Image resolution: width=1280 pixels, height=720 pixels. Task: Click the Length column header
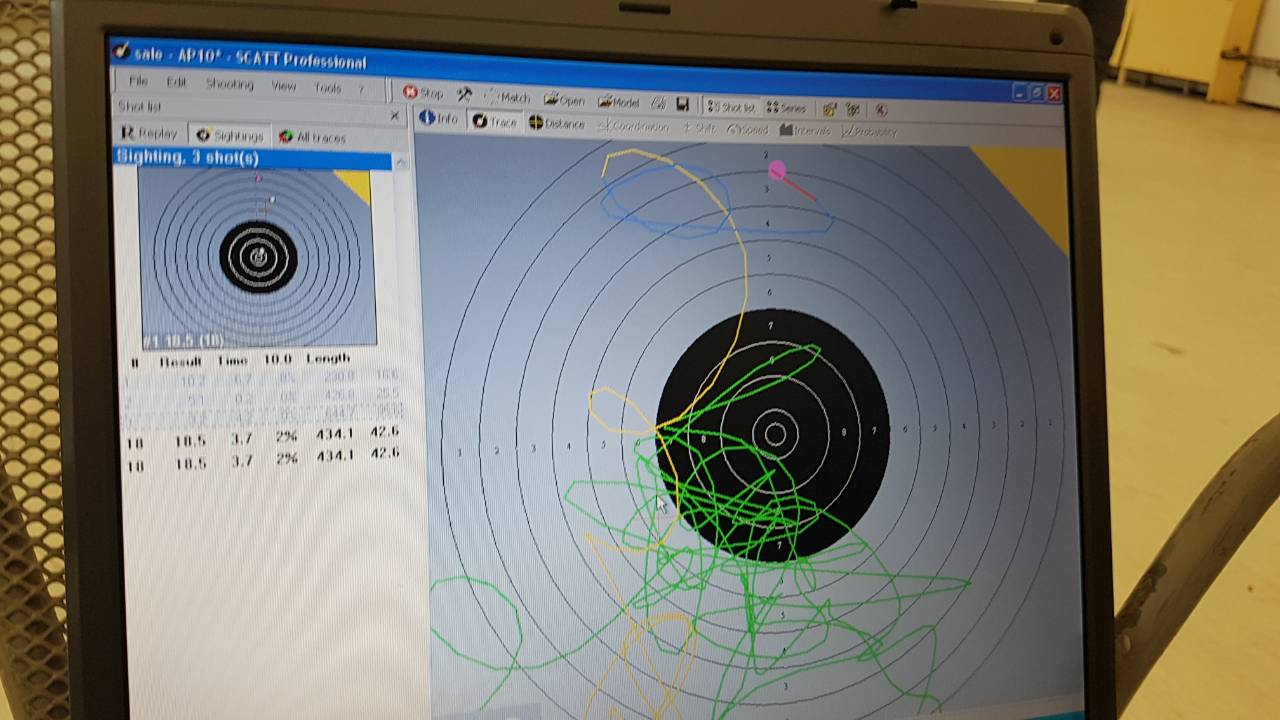pyautogui.click(x=329, y=358)
